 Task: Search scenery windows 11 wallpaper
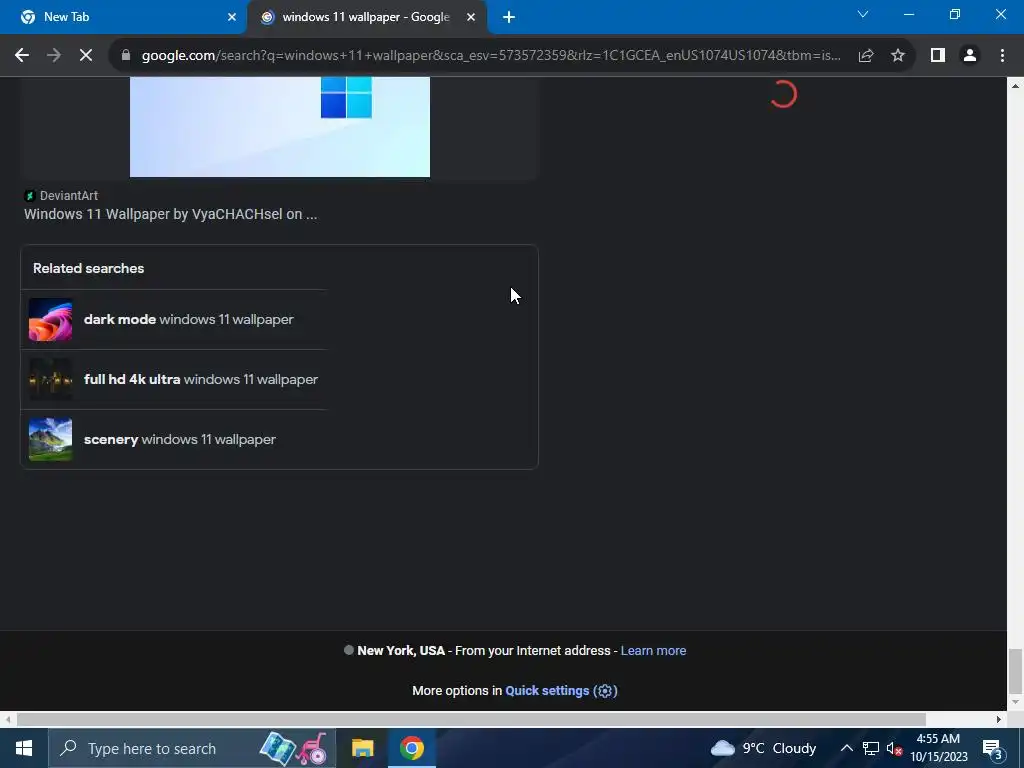pos(174,440)
